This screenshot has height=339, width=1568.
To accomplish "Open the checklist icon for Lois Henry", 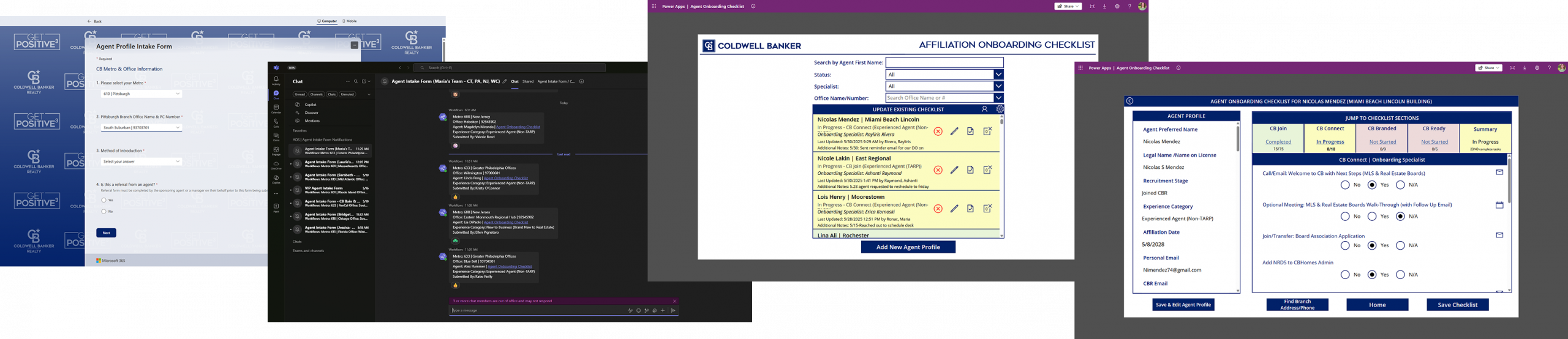I will 970,209.
